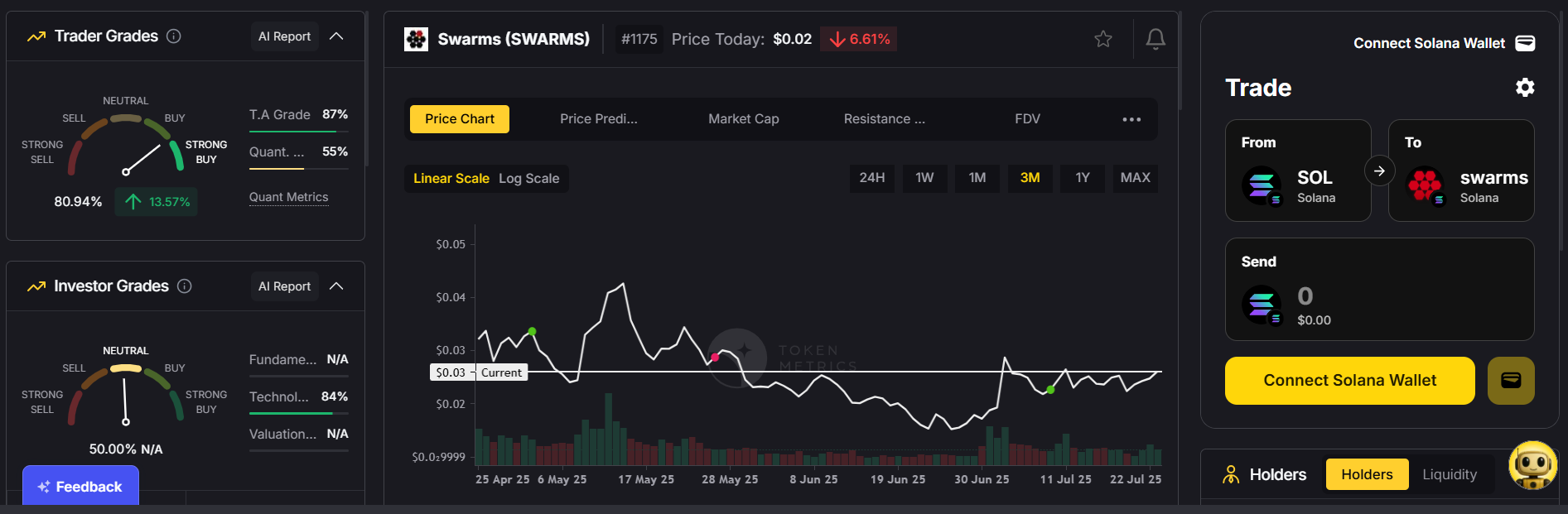1568x514 pixels.
Task: Click the red price down arrow badge
Action: pyautogui.click(x=859, y=39)
